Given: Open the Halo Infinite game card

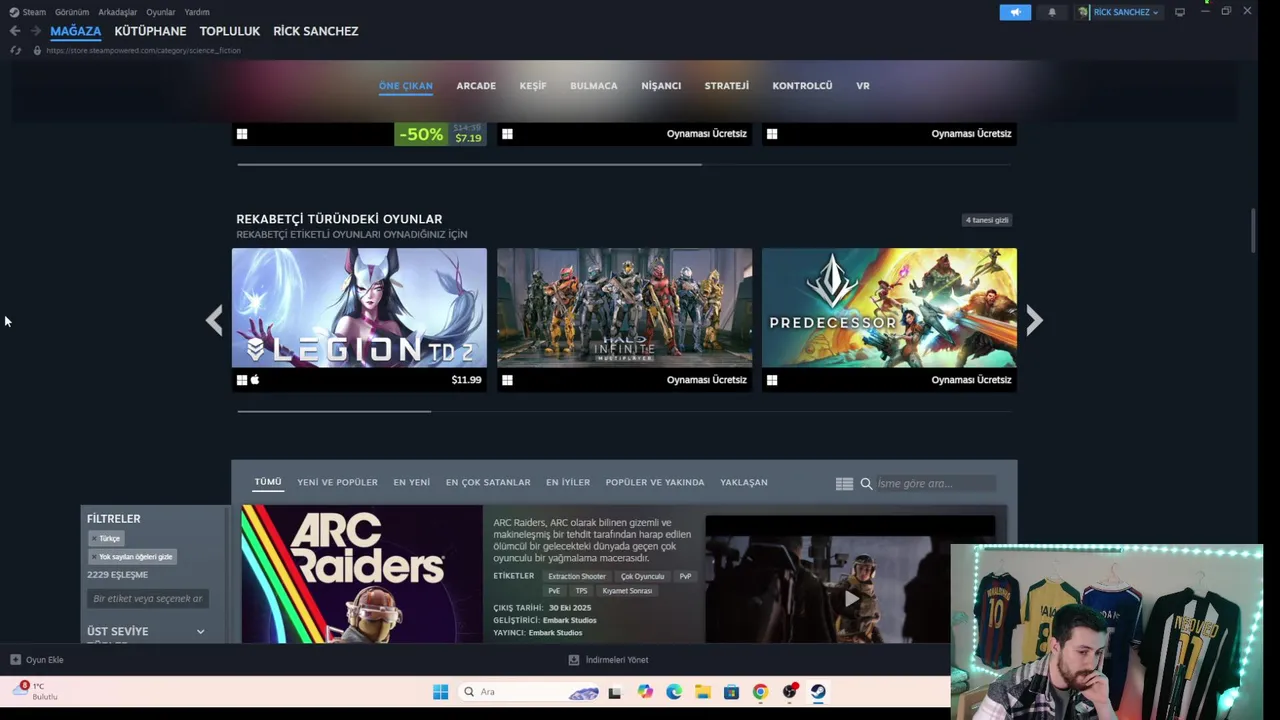Looking at the screenshot, I should click(625, 320).
